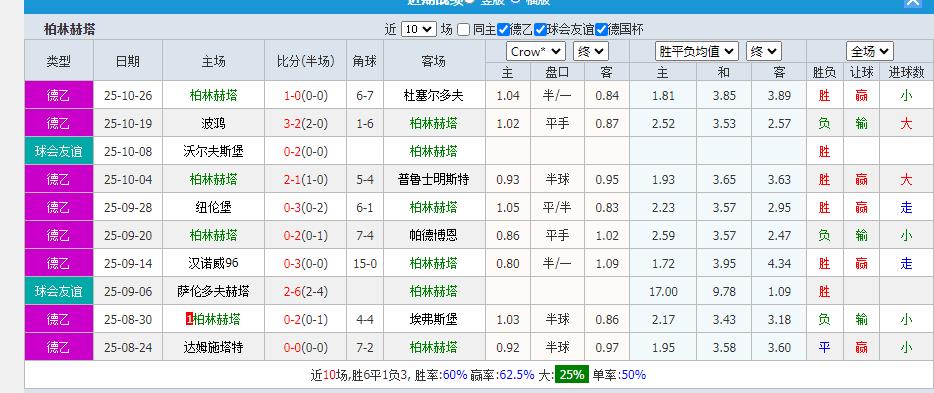Click the 让球 column header
The height and width of the screenshot is (393, 934).
[861, 73]
